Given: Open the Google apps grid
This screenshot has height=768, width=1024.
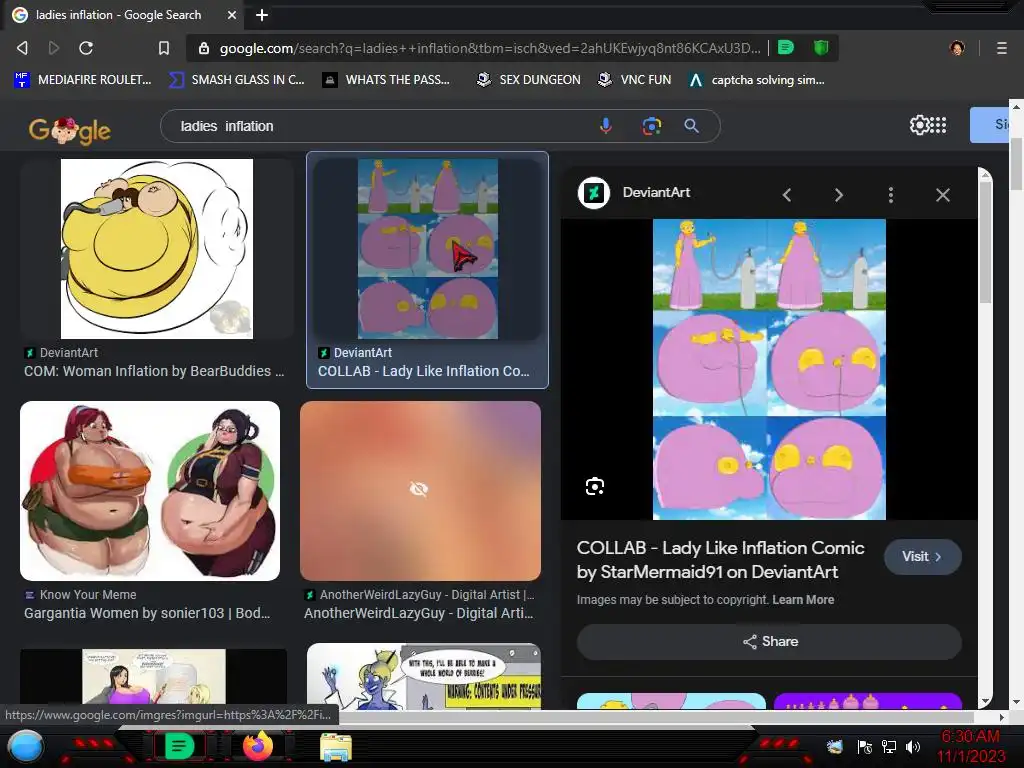Looking at the screenshot, I should pos(938,125).
